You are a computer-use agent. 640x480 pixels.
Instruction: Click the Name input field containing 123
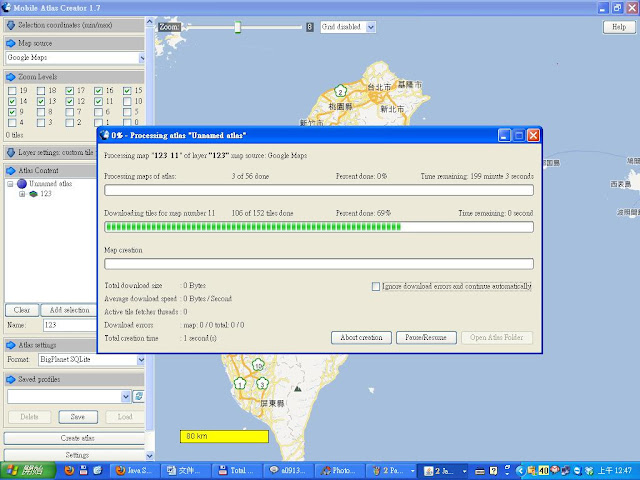69,325
